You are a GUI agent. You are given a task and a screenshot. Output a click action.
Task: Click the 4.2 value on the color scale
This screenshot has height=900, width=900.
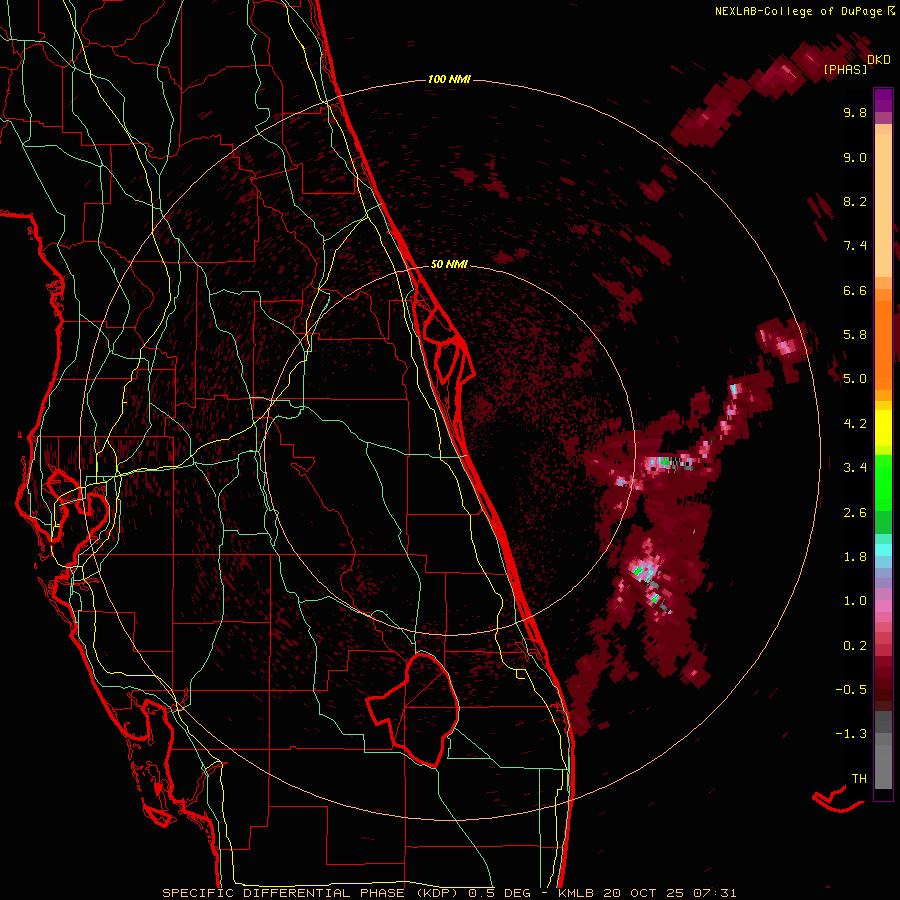tap(855, 424)
